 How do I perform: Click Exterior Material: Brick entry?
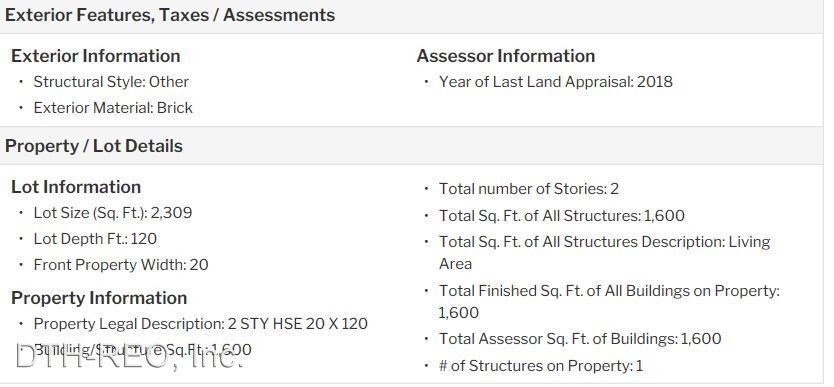point(113,108)
